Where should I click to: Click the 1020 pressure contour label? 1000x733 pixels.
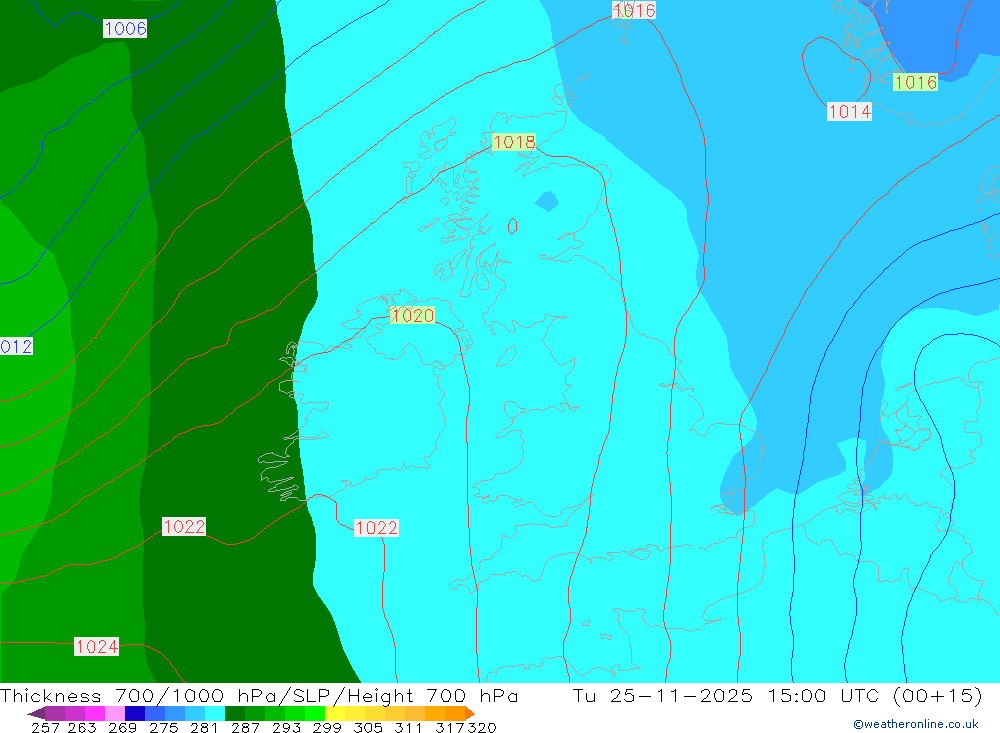click(413, 315)
